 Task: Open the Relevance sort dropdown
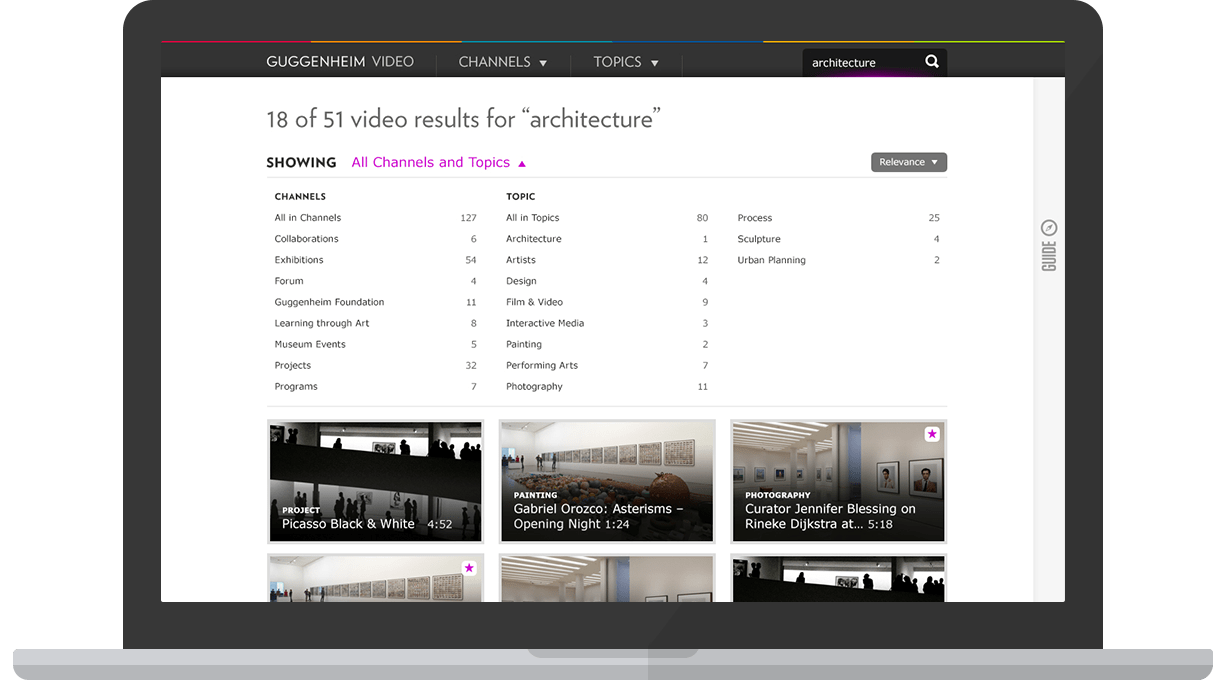908,161
